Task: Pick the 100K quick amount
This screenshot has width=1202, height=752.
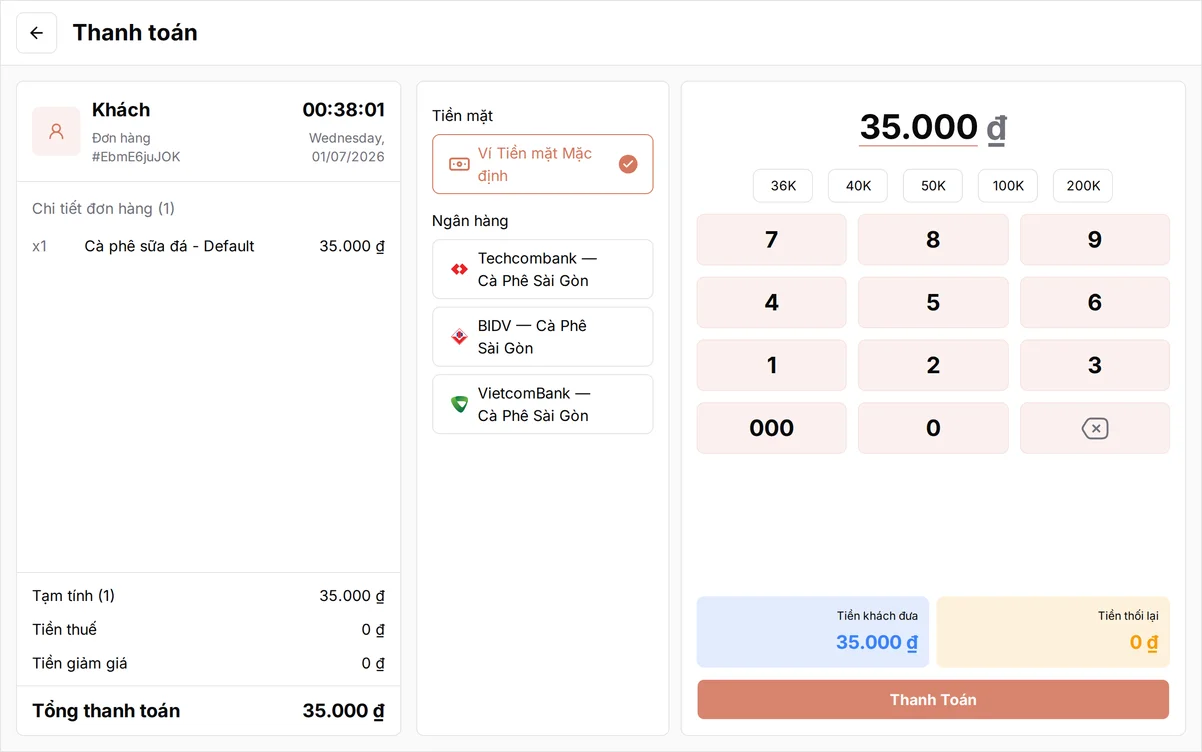Action: click(1008, 186)
